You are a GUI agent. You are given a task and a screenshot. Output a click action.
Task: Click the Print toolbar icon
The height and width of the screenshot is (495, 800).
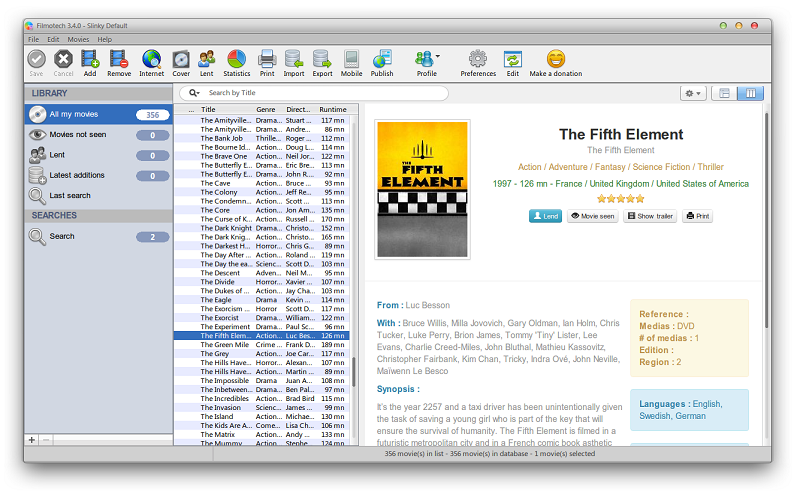point(267,63)
